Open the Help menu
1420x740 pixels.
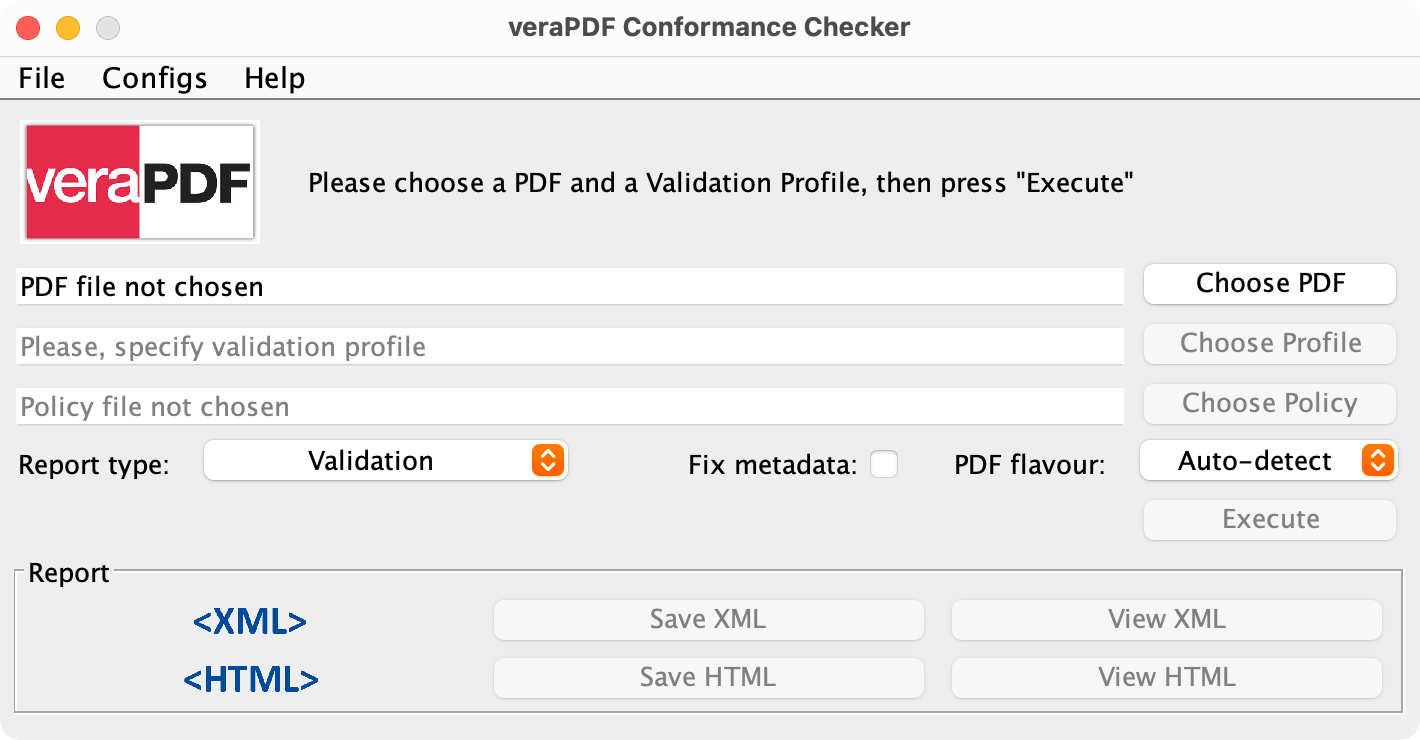tap(275, 78)
